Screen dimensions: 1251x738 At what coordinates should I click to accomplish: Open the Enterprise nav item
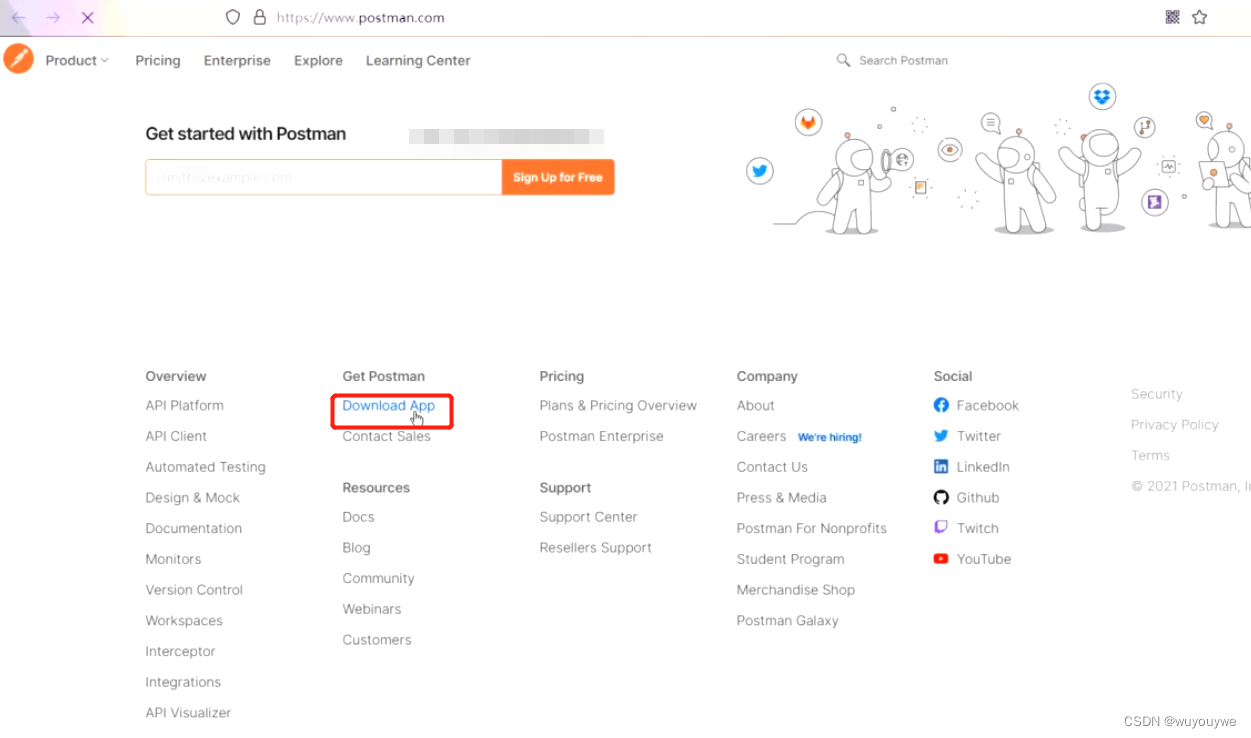click(237, 60)
